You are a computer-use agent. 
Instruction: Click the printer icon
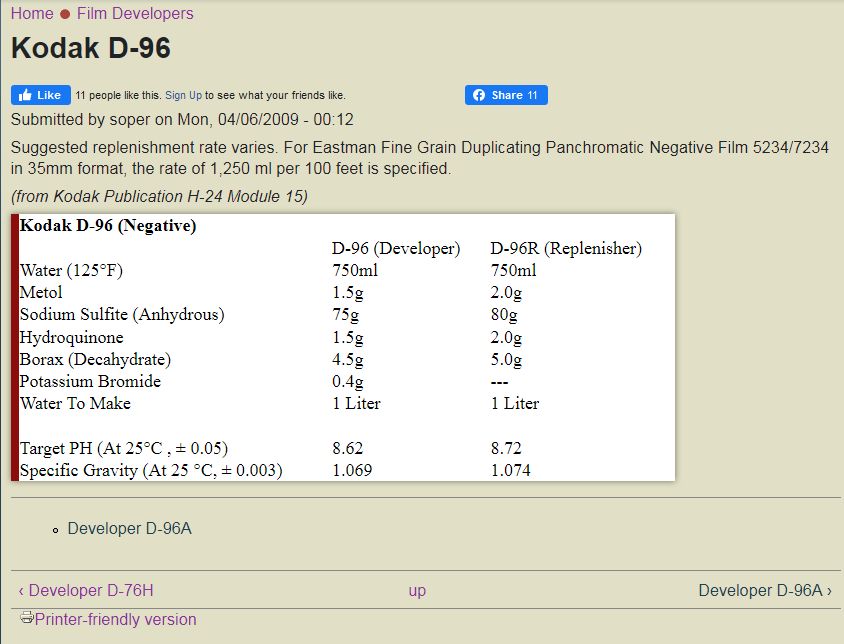(27, 618)
